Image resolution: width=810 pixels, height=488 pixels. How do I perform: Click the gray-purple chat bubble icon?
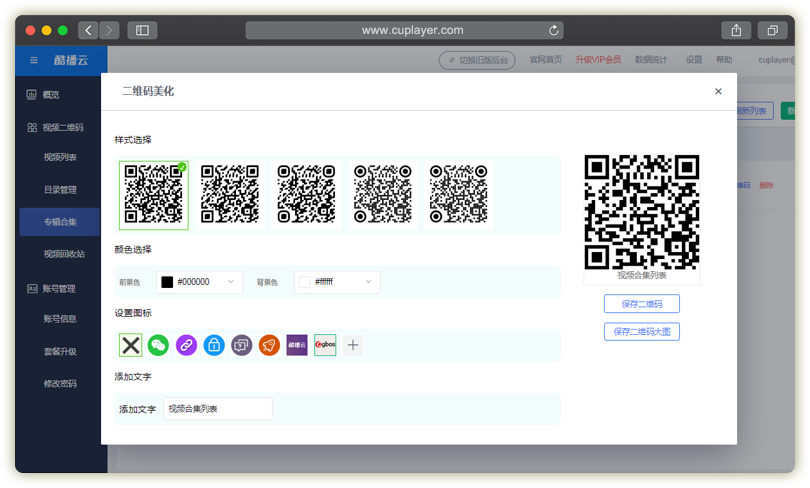241,345
